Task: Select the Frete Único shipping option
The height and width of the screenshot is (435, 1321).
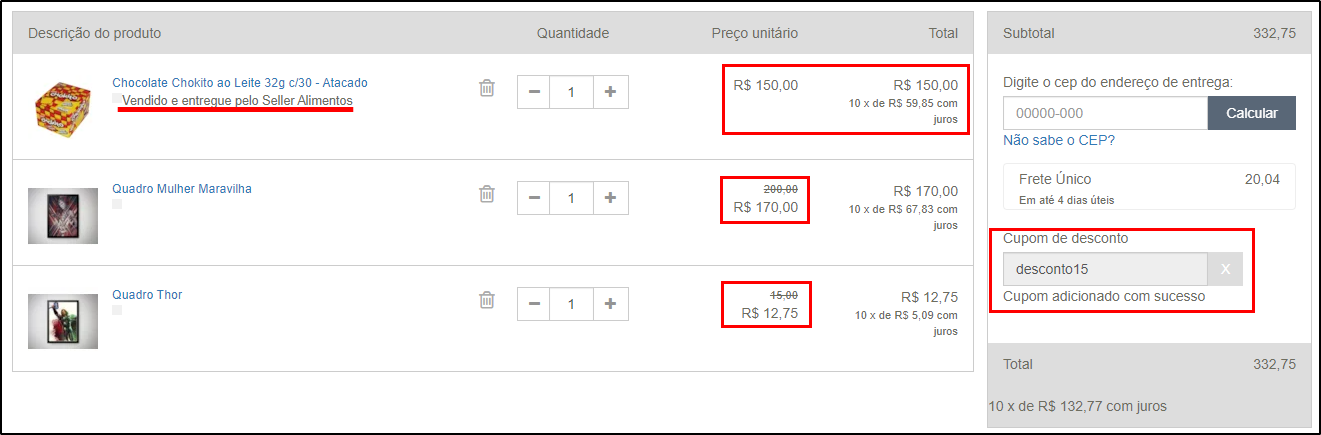Action: [1149, 187]
